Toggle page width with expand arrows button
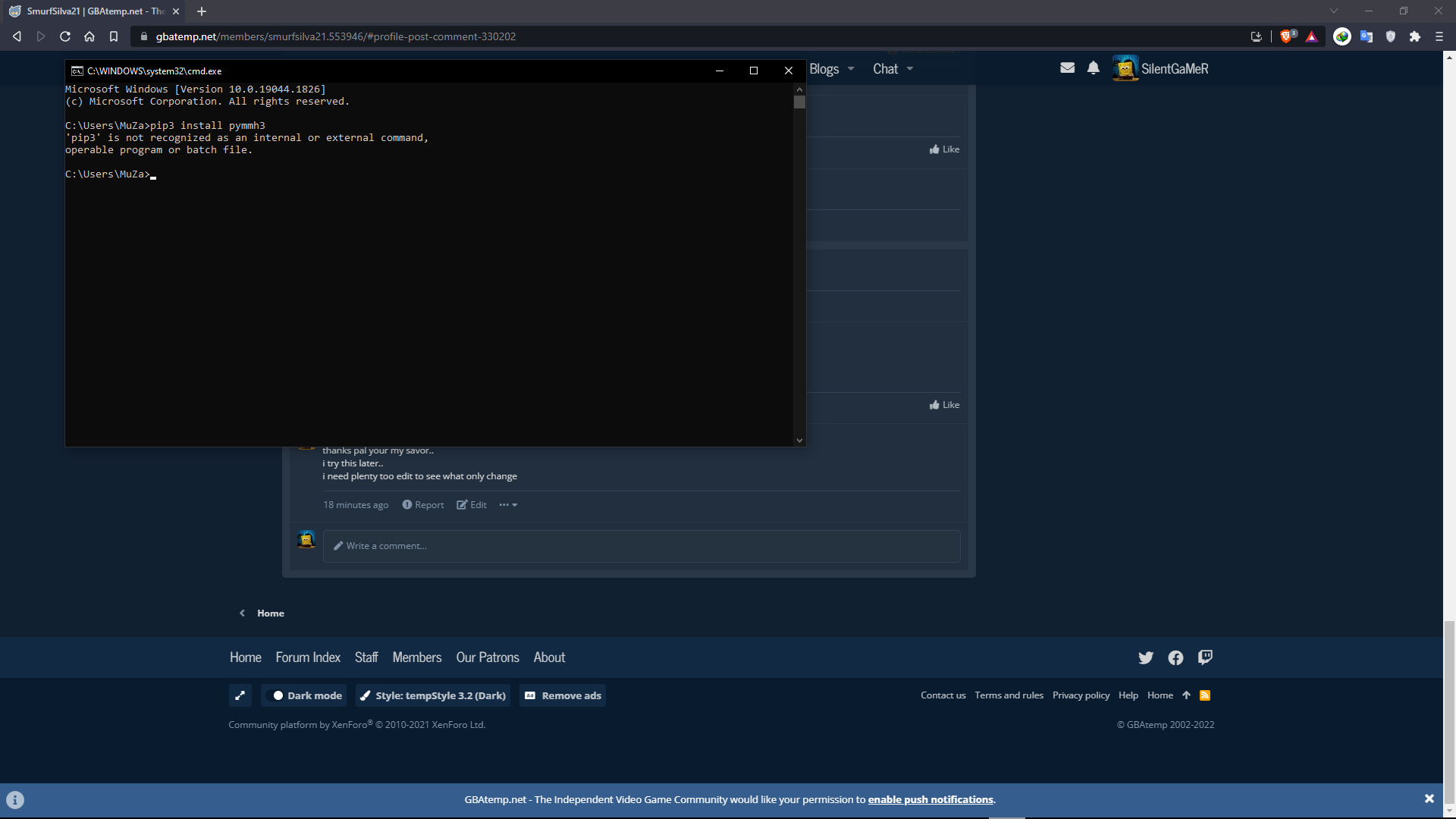Image resolution: width=1456 pixels, height=819 pixels. [x=240, y=695]
